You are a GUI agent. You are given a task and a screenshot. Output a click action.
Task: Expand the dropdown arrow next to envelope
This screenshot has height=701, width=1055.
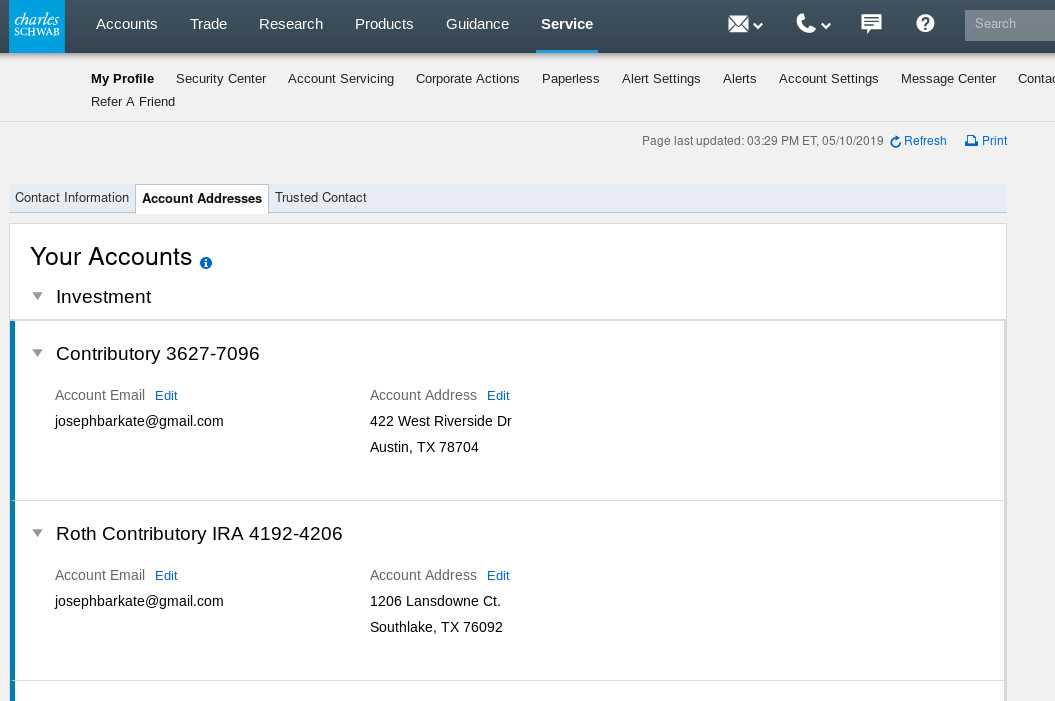pos(758,26)
